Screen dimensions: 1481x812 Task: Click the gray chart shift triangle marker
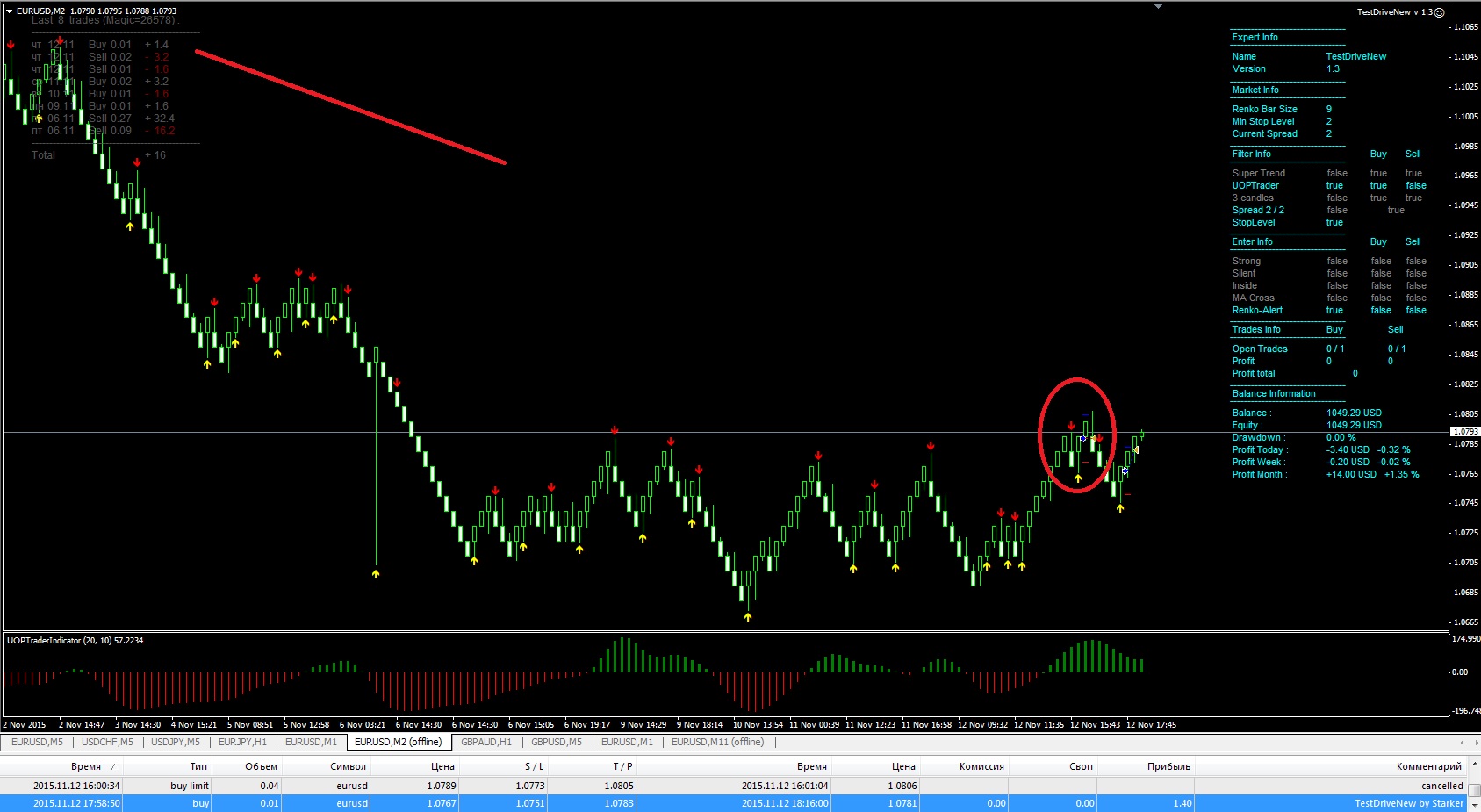point(1158,6)
